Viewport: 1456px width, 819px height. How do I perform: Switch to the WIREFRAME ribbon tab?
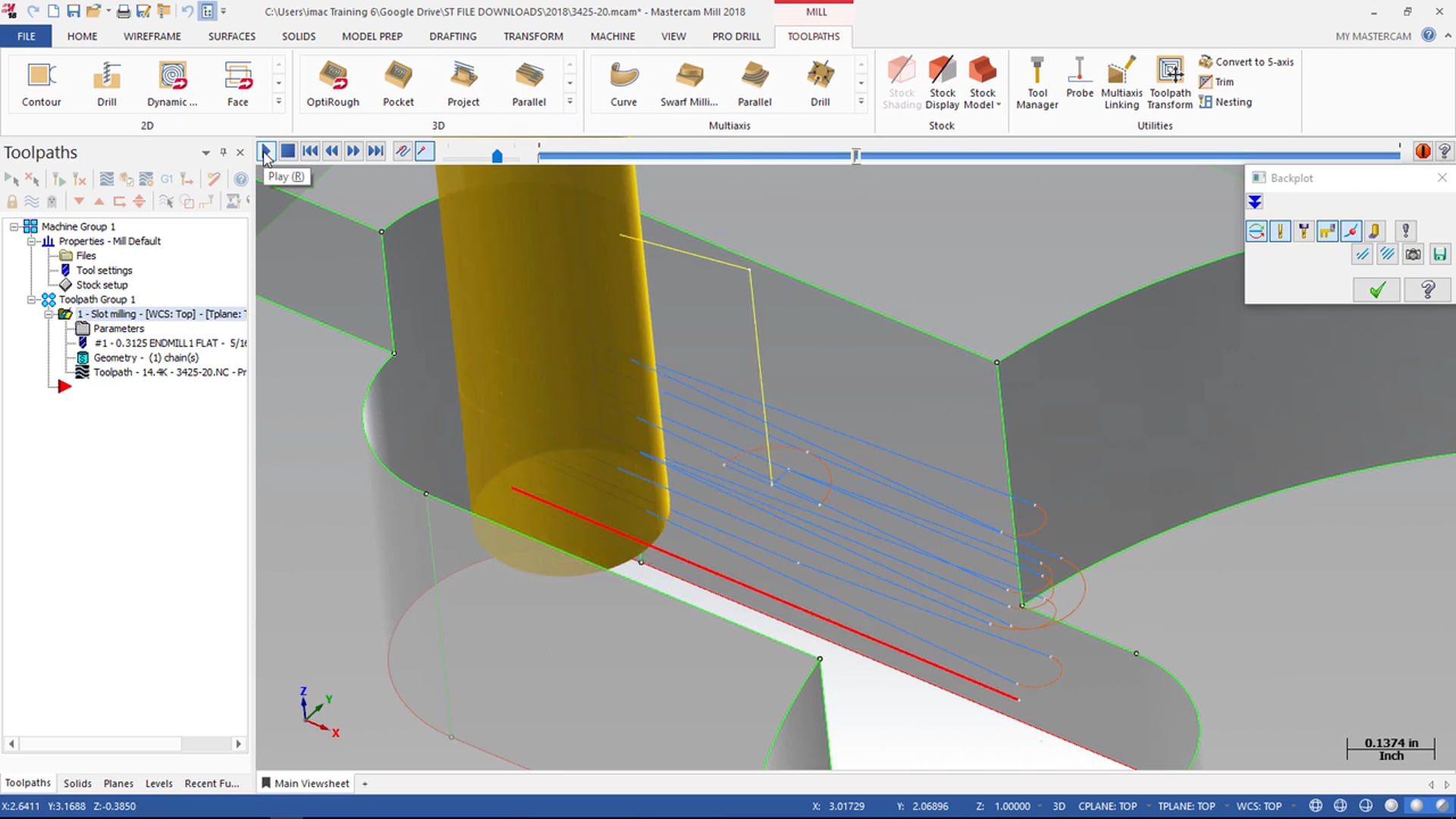click(x=152, y=36)
